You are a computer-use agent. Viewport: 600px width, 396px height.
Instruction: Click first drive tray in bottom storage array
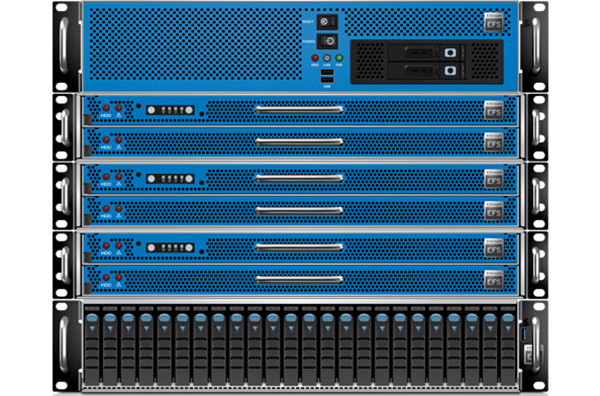click(92, 346)
